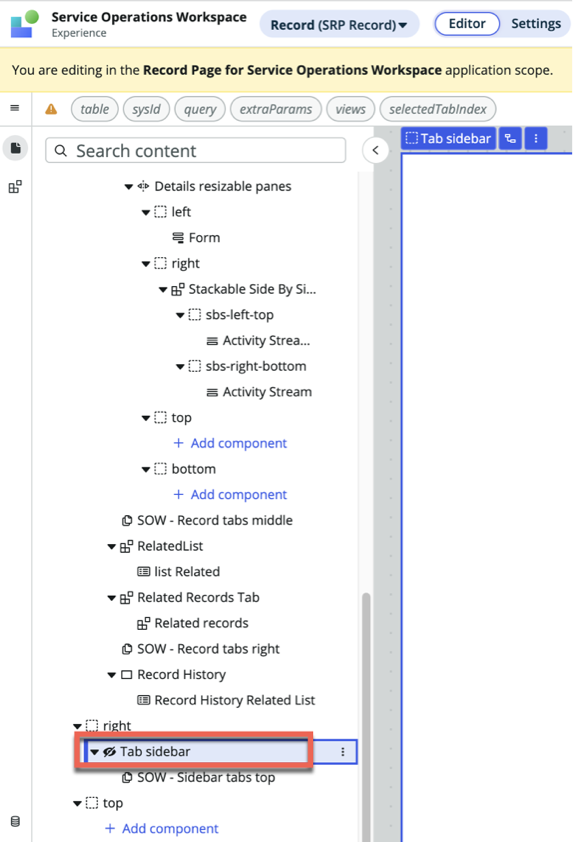The image size is (584, 842).
Task: Click the Record History Related List icon
Action: point(143,700)
